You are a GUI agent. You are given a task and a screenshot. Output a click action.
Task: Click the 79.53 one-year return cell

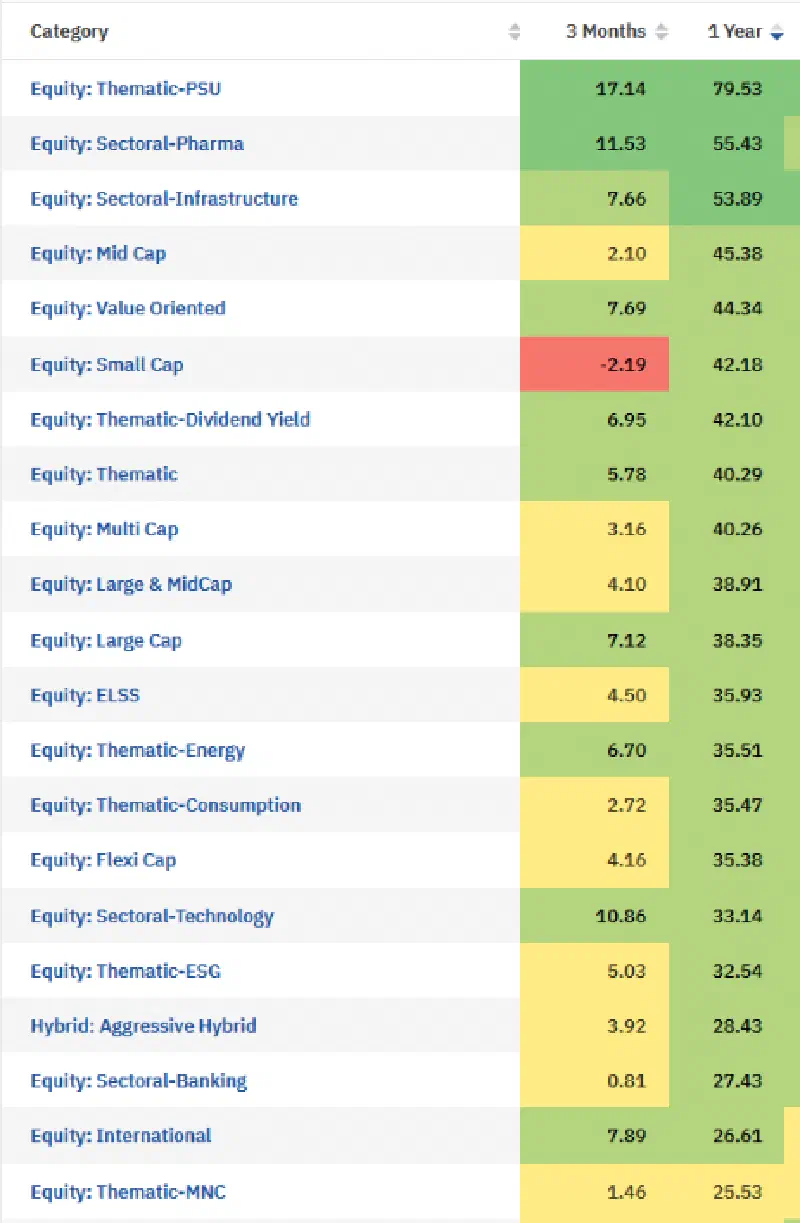tap(735, 88)
